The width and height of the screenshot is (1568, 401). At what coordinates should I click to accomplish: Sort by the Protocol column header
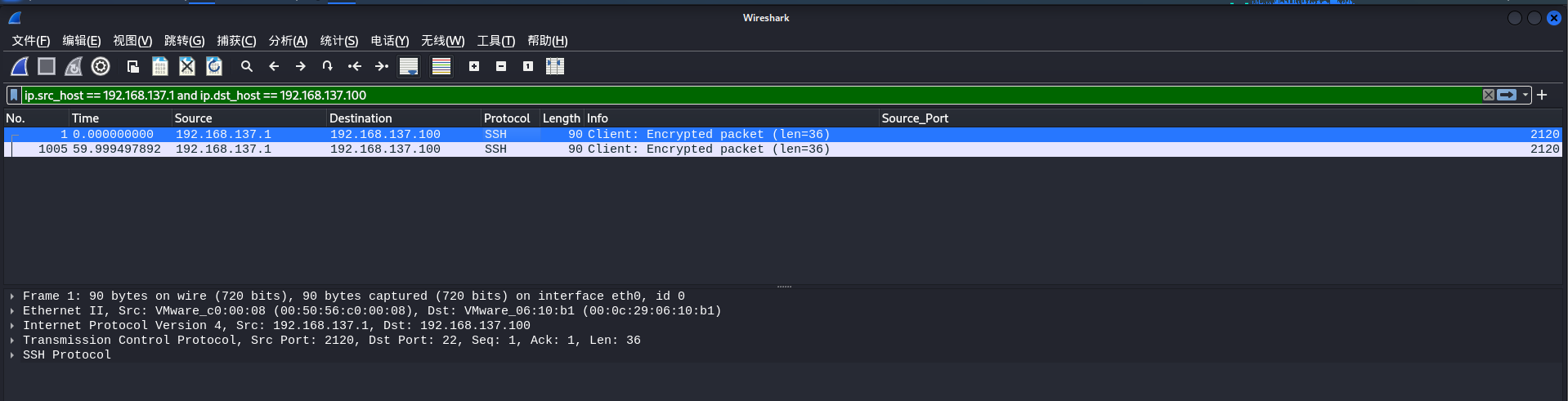(510, 118)
